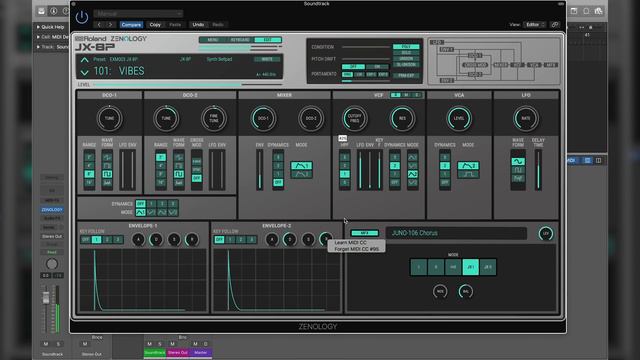The height and width of the screenshot is (360, 640).
Task: Choose Forget MIDI CC #95
Action: tap(356, 249)
